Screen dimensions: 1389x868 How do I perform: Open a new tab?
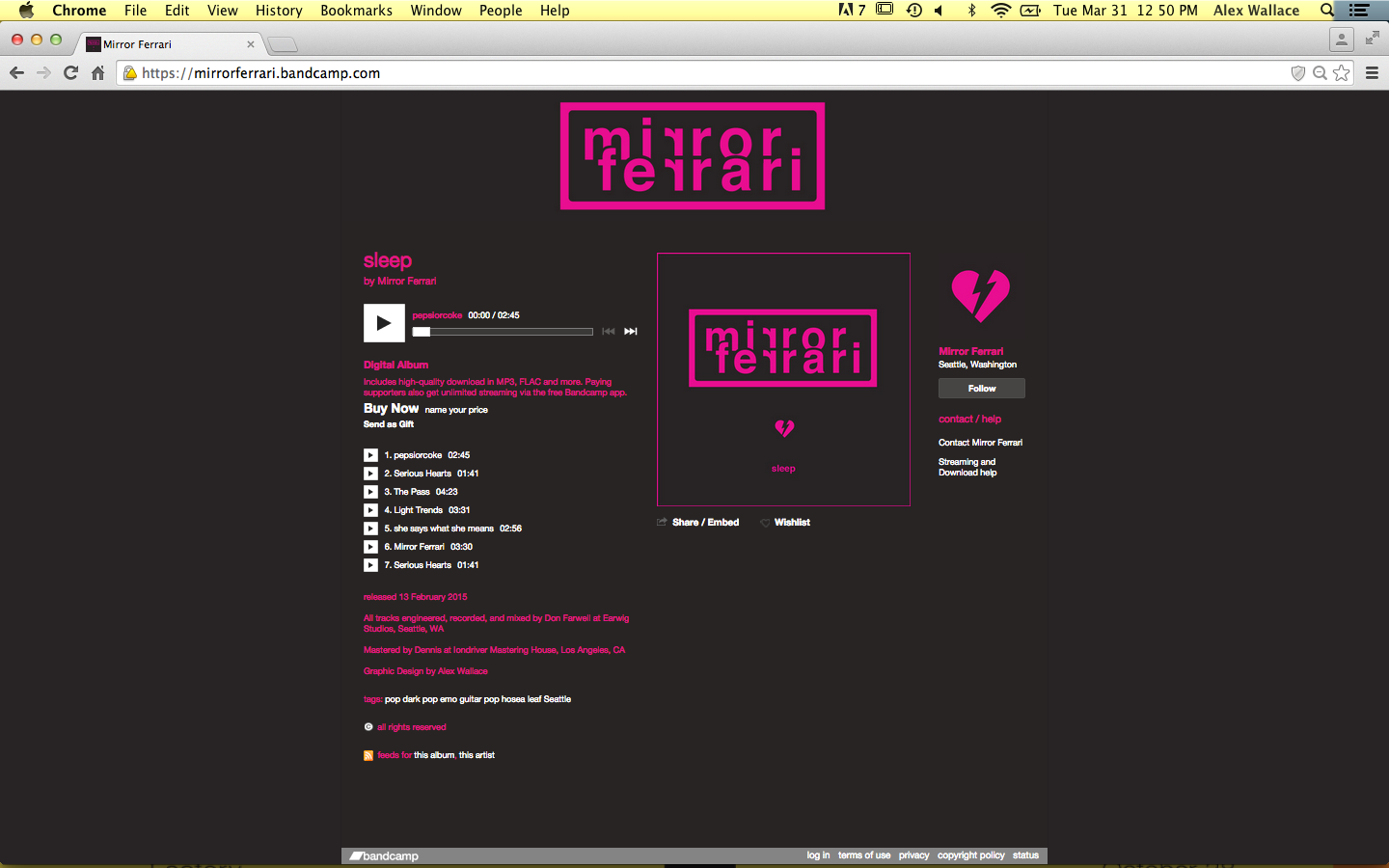click(x=282, y=44)
